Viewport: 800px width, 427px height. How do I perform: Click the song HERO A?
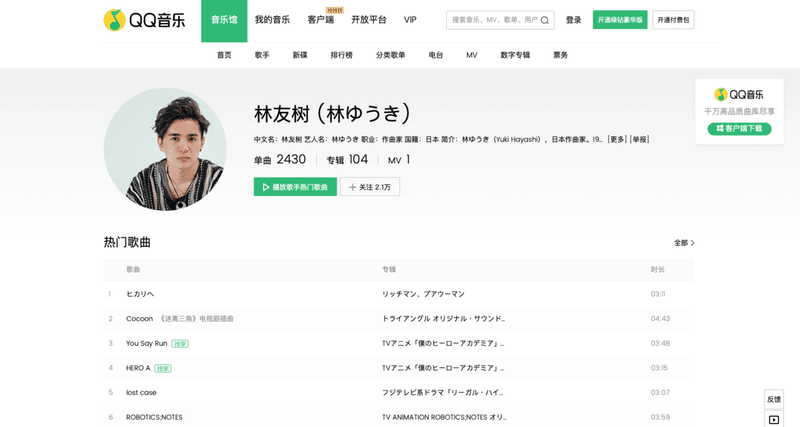[138, 368]
